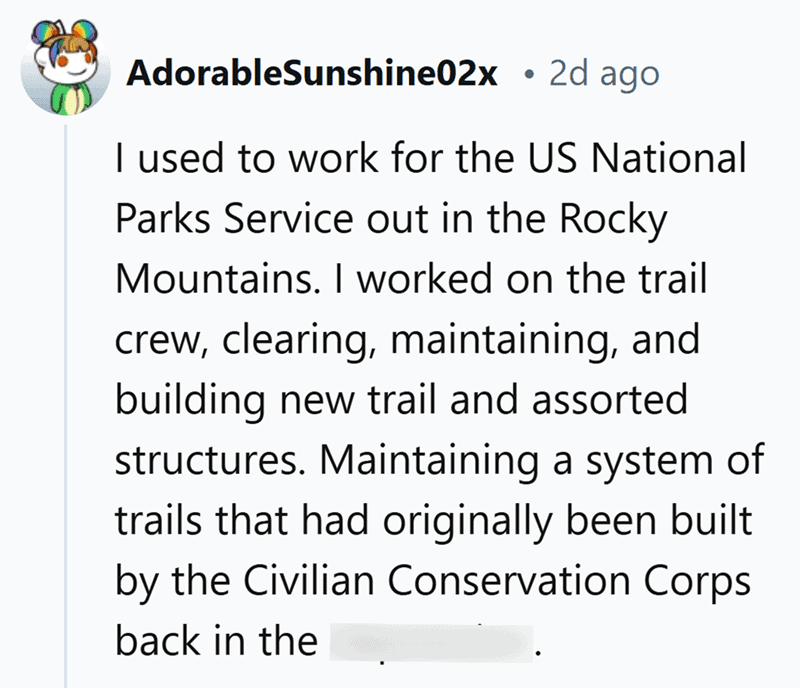The height and width of the screenshot is (688, 800).
Task: Click the word 'Mountains.' in the comment body
Action: click(x=218, y=279)
